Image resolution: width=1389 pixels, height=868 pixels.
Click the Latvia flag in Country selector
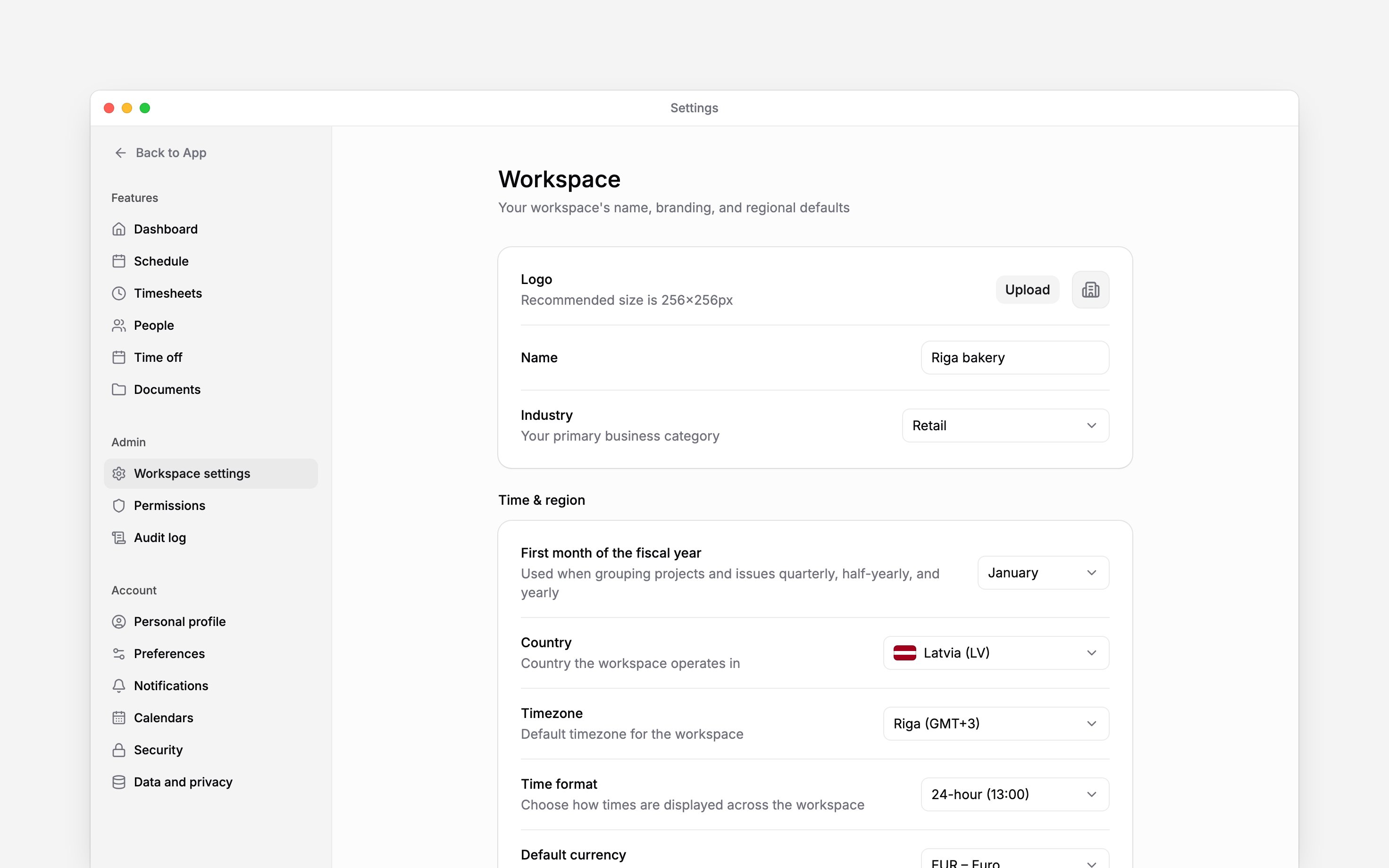click(x=904, y=653)
